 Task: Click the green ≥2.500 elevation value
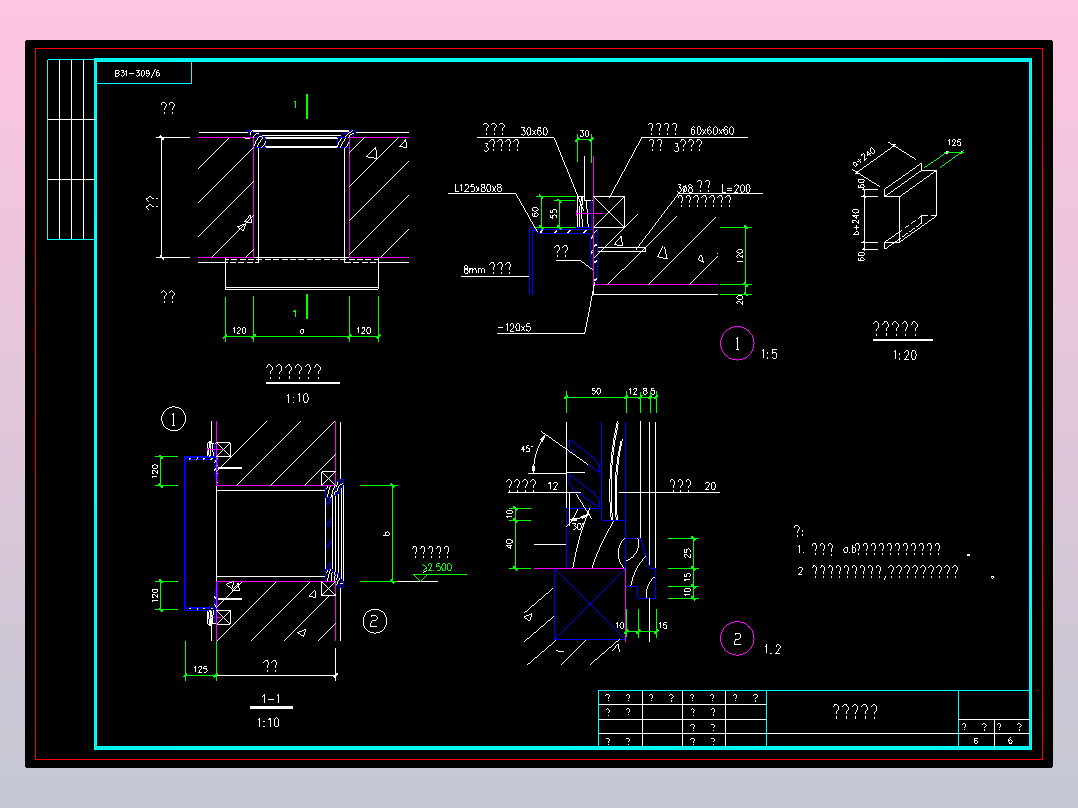(x=437, y=567)
